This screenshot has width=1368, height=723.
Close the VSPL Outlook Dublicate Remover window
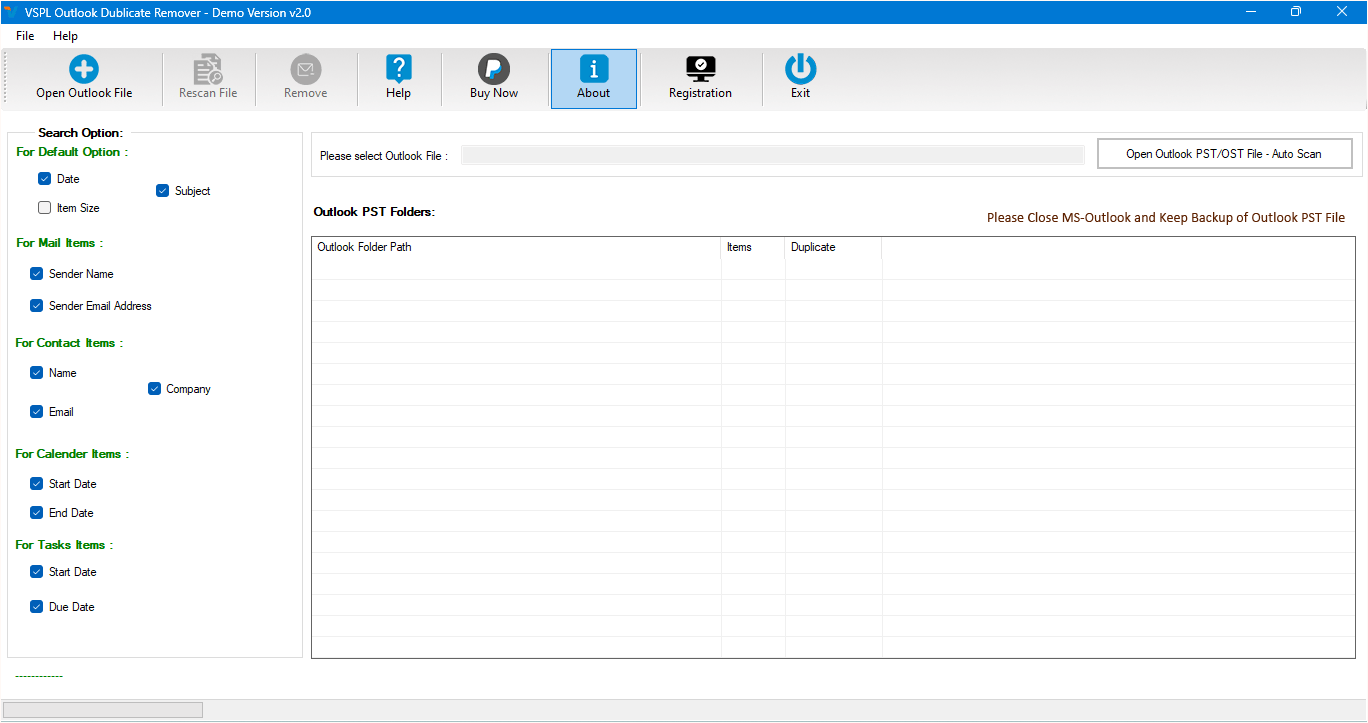pos(1342,12)
